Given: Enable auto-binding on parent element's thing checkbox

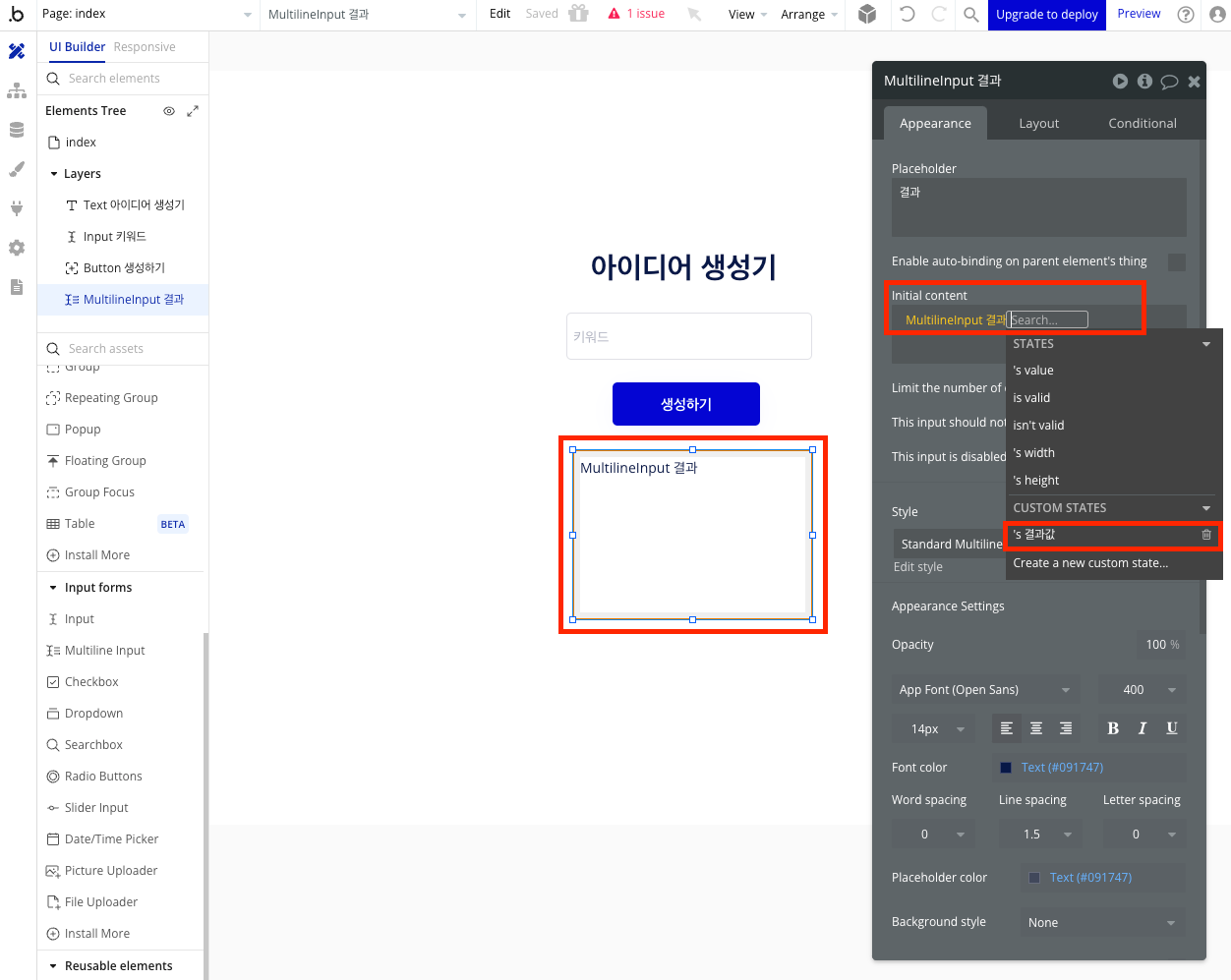Looking at the screenshot, I should tap(1177, 262).
